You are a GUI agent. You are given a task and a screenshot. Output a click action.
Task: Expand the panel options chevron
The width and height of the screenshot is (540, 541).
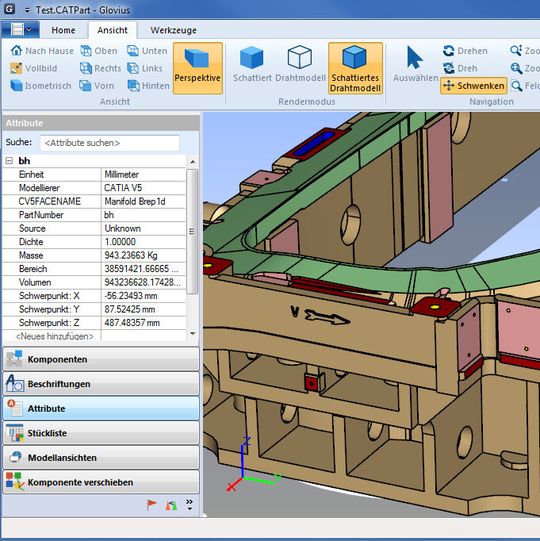(189, 505)
